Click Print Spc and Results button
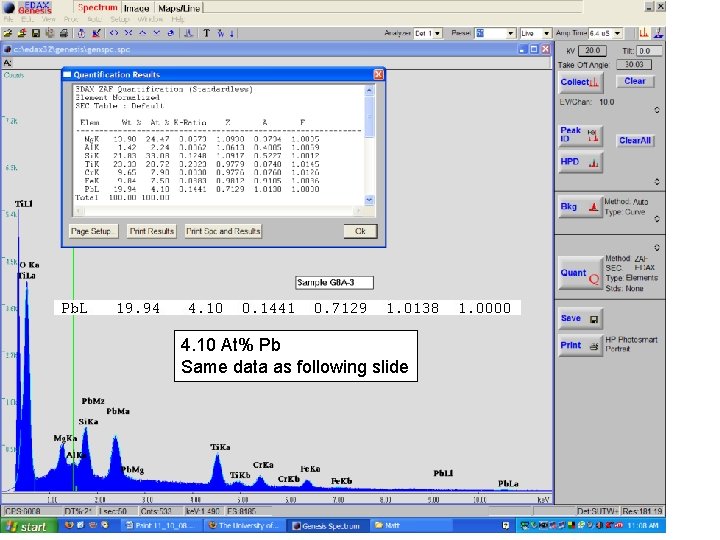The height and width of the screenshot is (540, 720). pyautogui.click(x=223, y=231)
